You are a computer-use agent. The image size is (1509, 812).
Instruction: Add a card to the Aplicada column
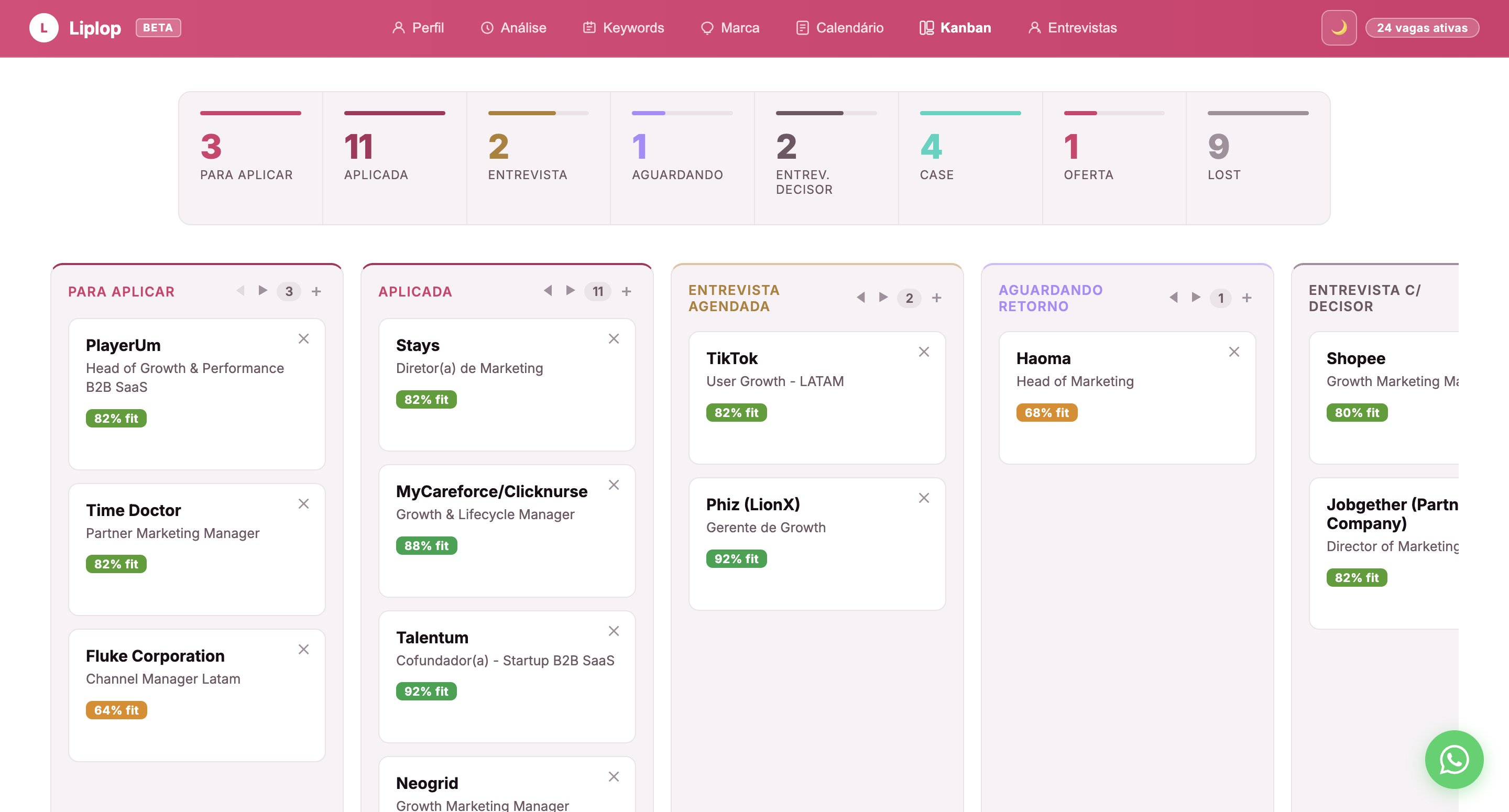point(626,291)
